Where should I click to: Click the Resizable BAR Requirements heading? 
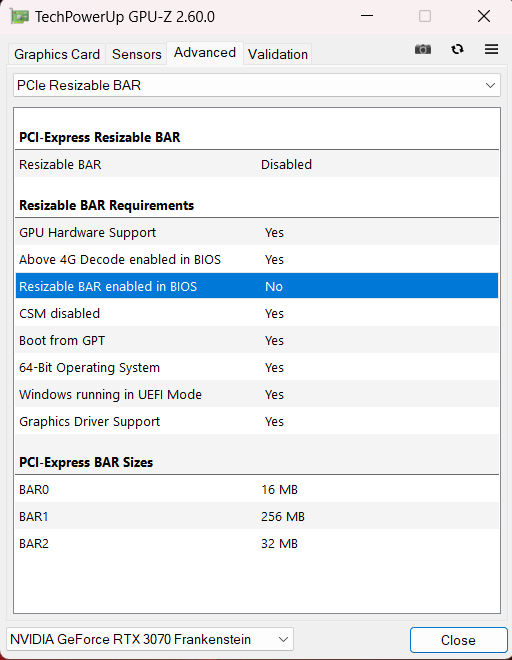coord(107,205)
